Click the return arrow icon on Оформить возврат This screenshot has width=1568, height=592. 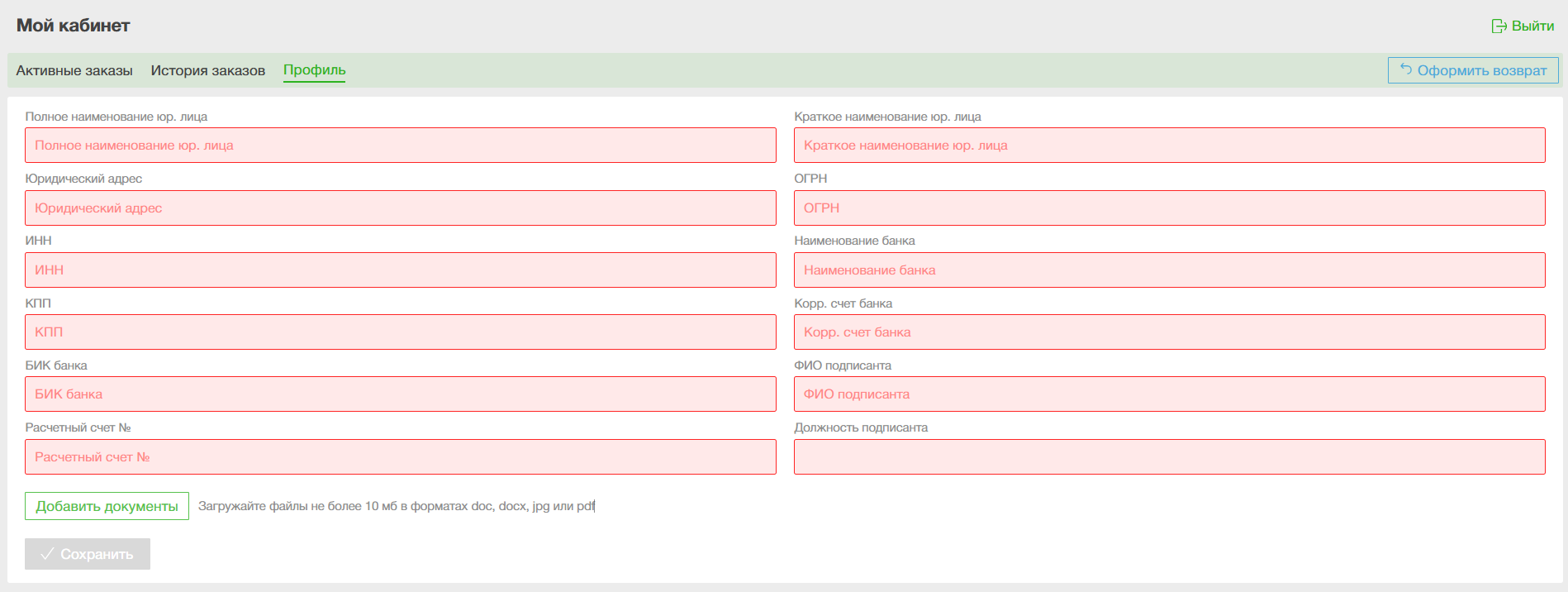pos(1406,69)
